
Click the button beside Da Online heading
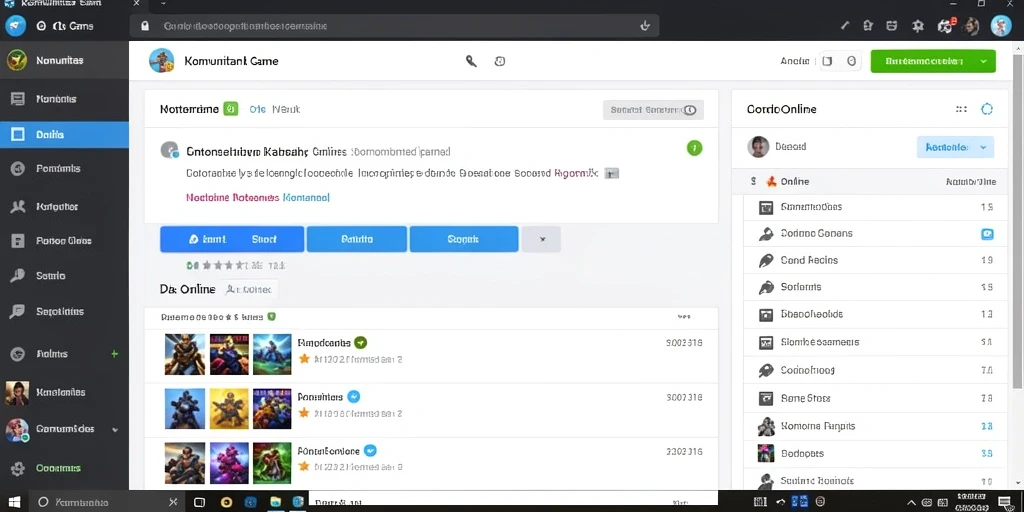(x=248, y=289)
